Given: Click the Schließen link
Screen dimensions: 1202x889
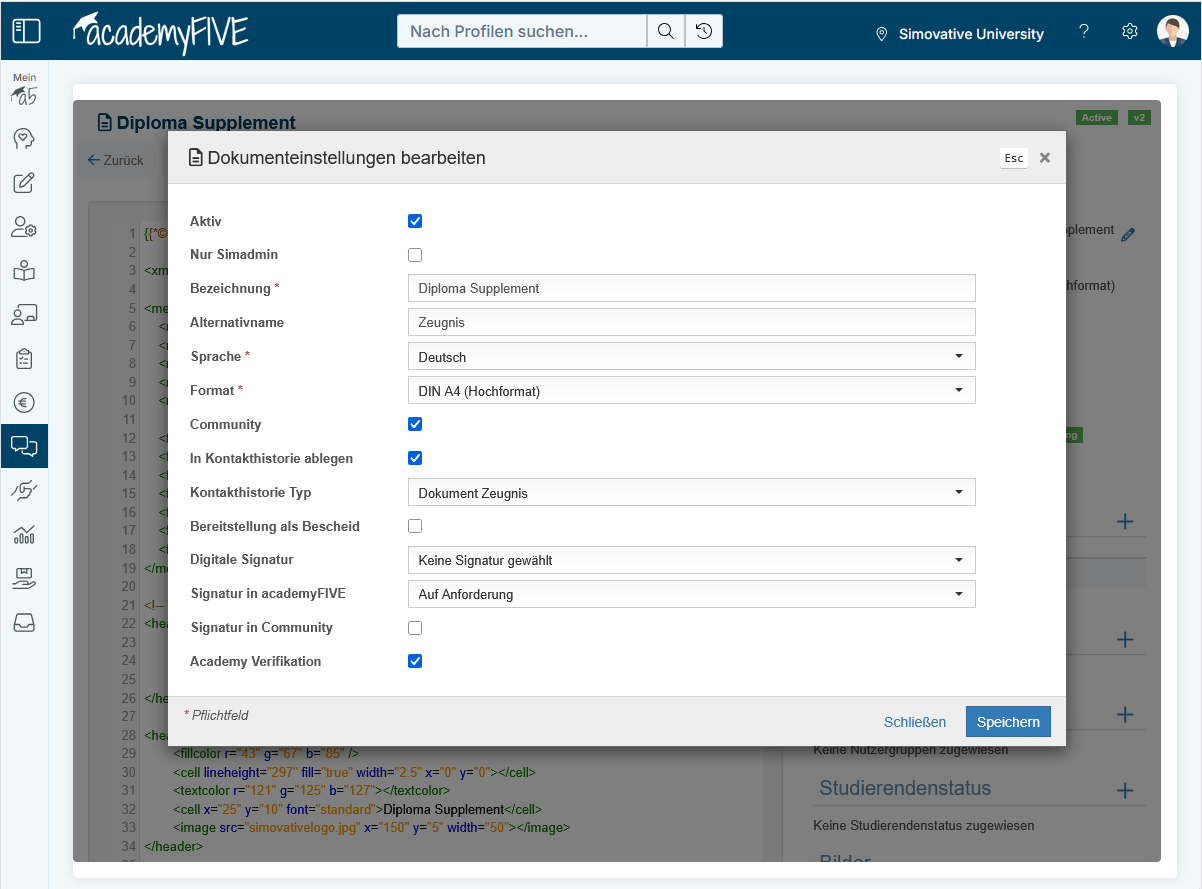Looking at the screenshot, I should pyautogui.click(x=914, y=722).
